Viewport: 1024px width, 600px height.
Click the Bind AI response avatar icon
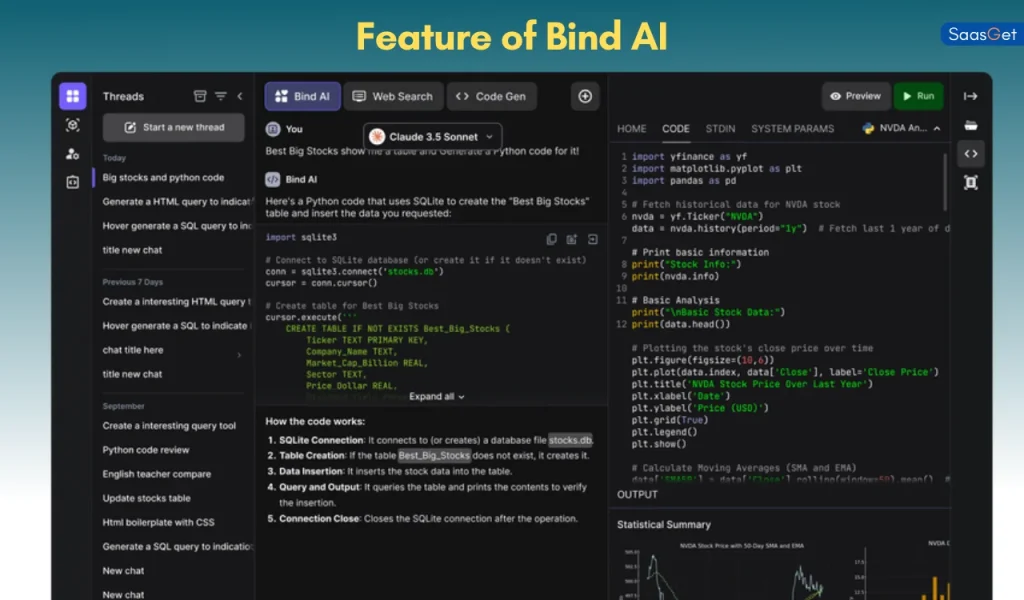tap(273, 179)
